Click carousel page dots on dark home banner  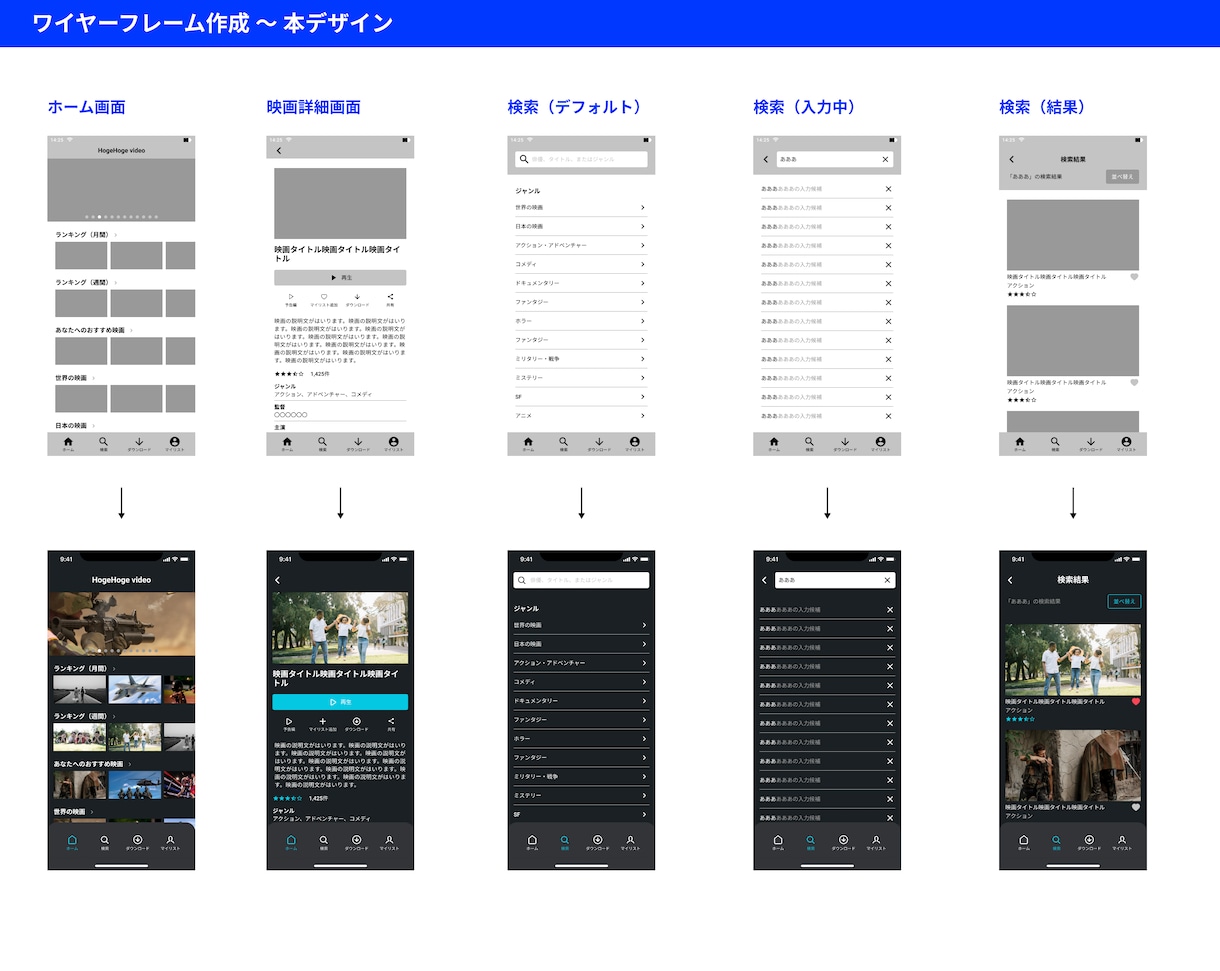(x=121, y=650)
